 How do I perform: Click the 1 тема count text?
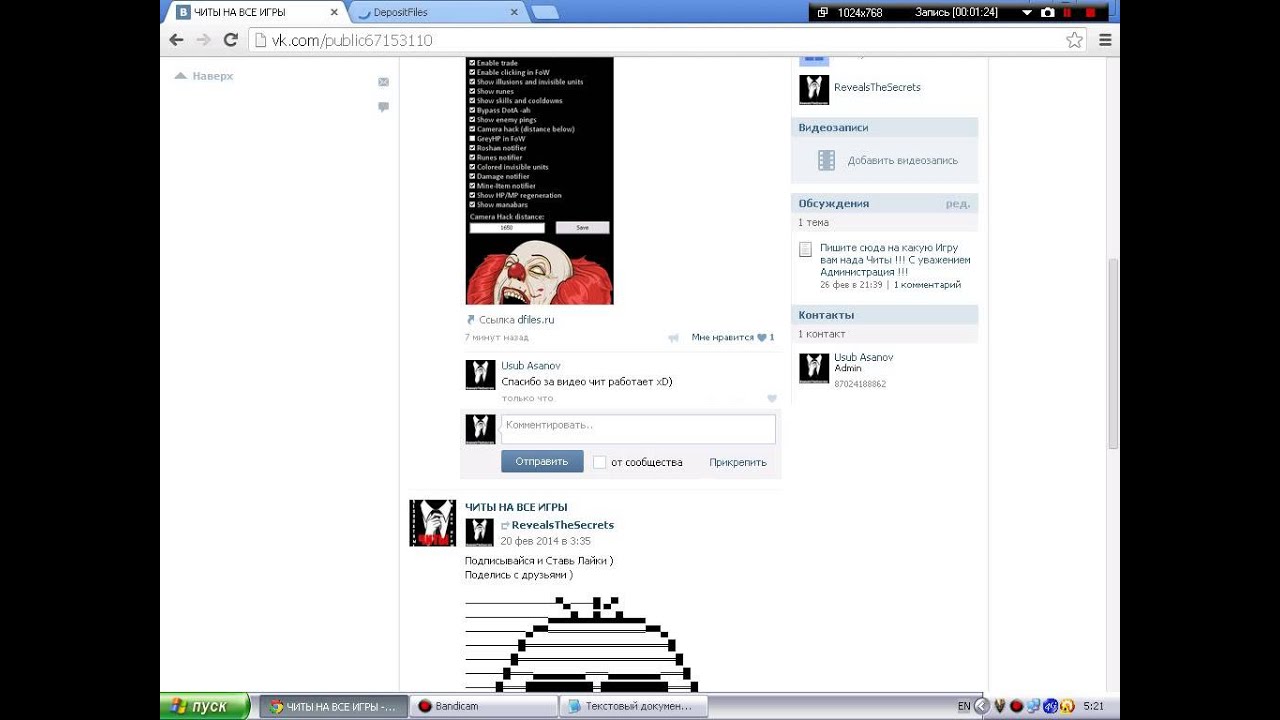click(x=813, y=222)
